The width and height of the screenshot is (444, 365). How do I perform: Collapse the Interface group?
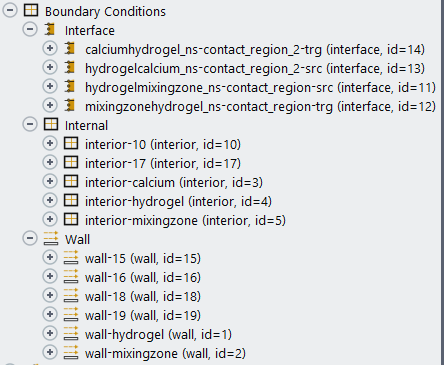click(30, 29)
